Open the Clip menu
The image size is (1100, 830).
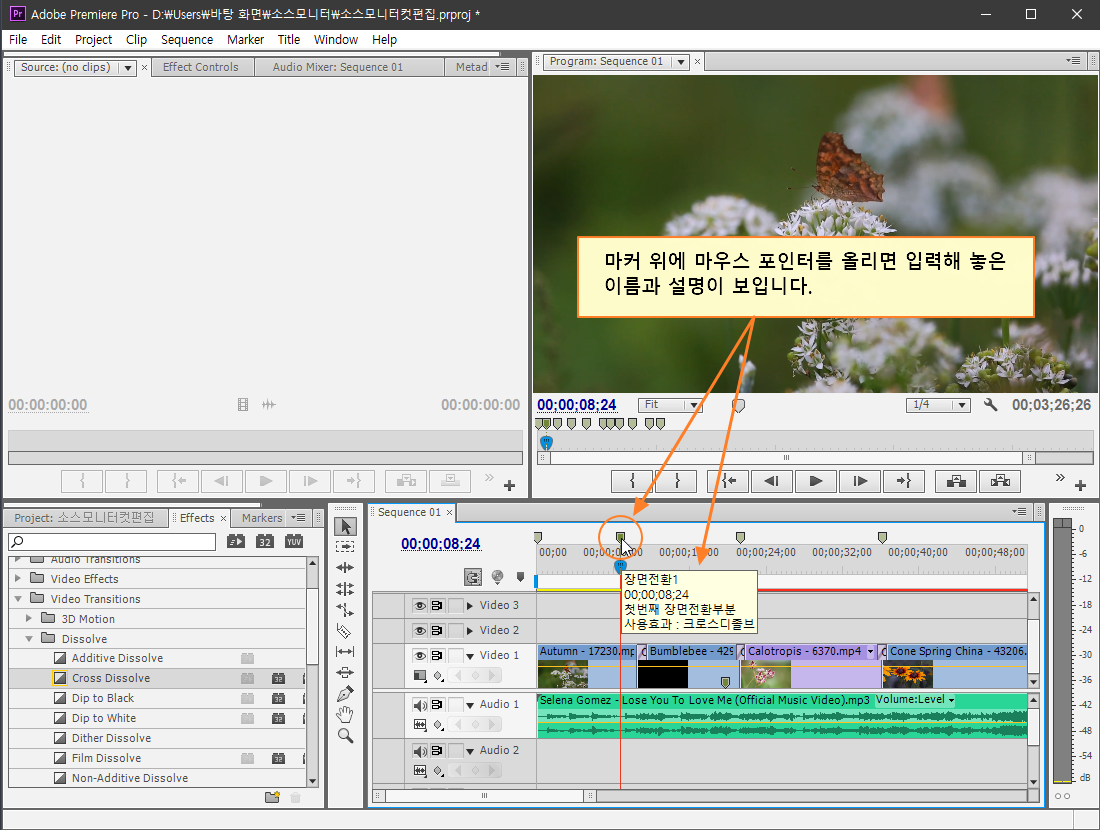[136, 40]
